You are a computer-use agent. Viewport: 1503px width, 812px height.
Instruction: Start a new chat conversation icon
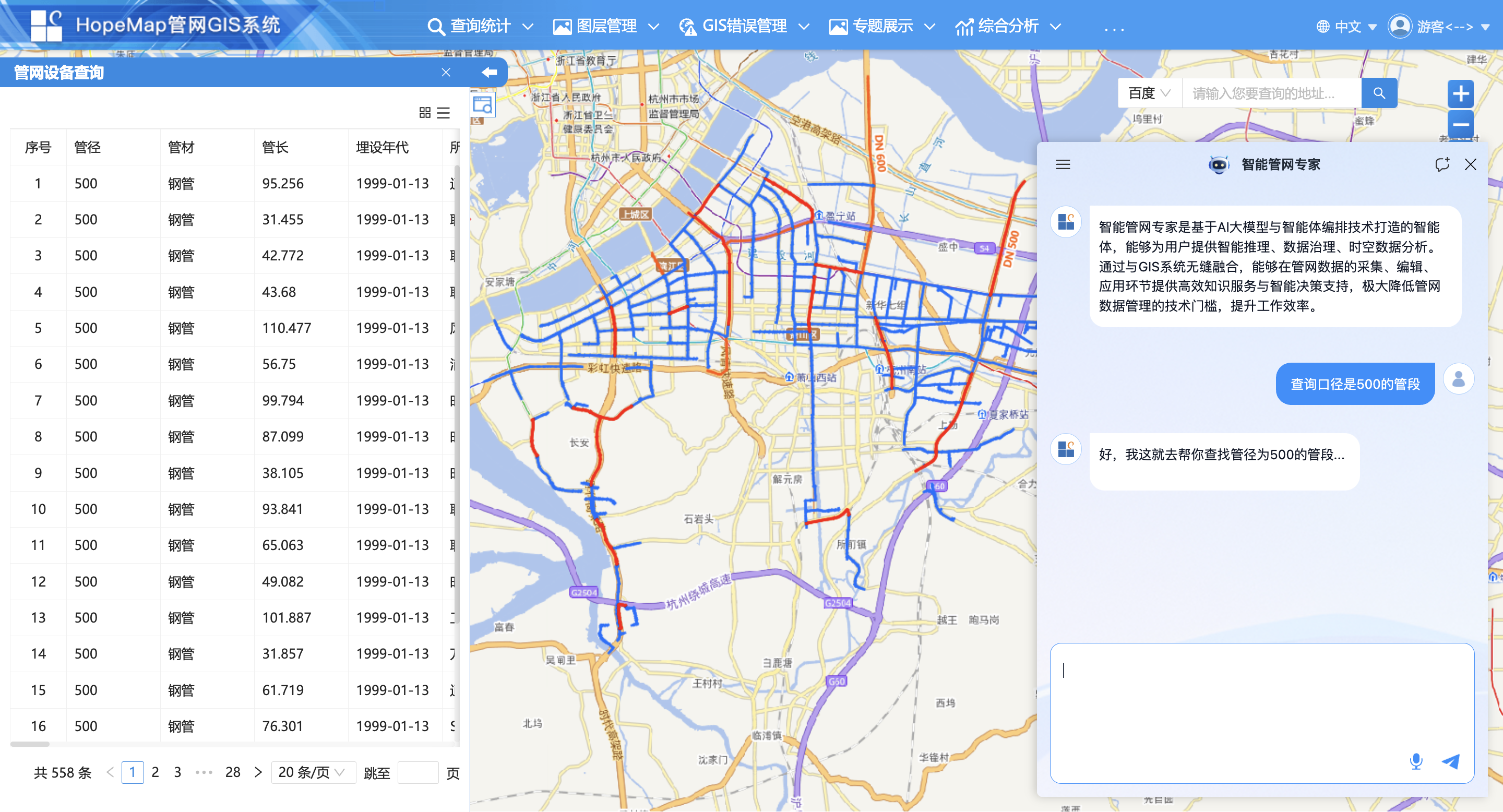(x=1442, y=164)
